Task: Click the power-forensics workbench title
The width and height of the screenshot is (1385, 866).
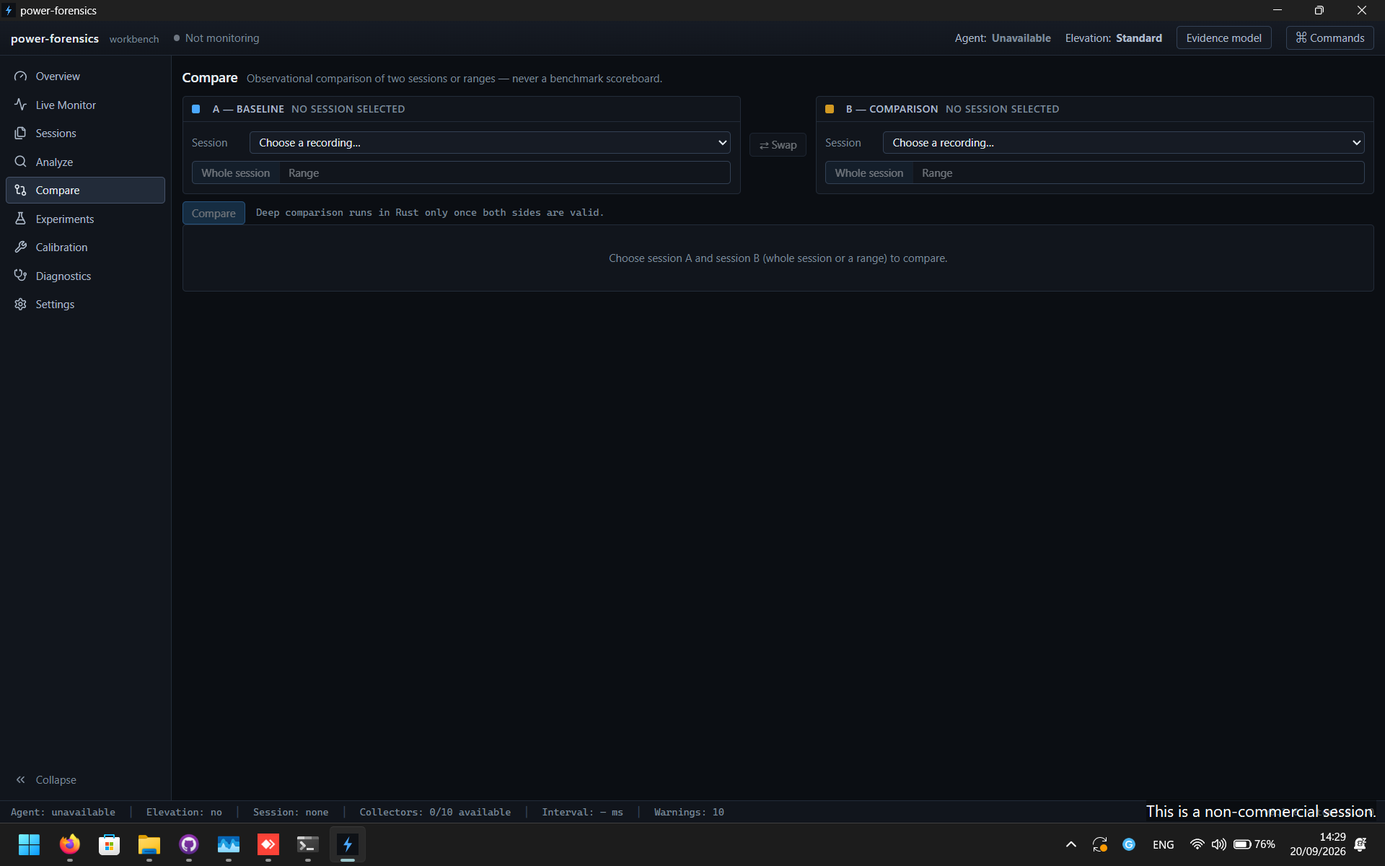Action: [x=85, y=38]
